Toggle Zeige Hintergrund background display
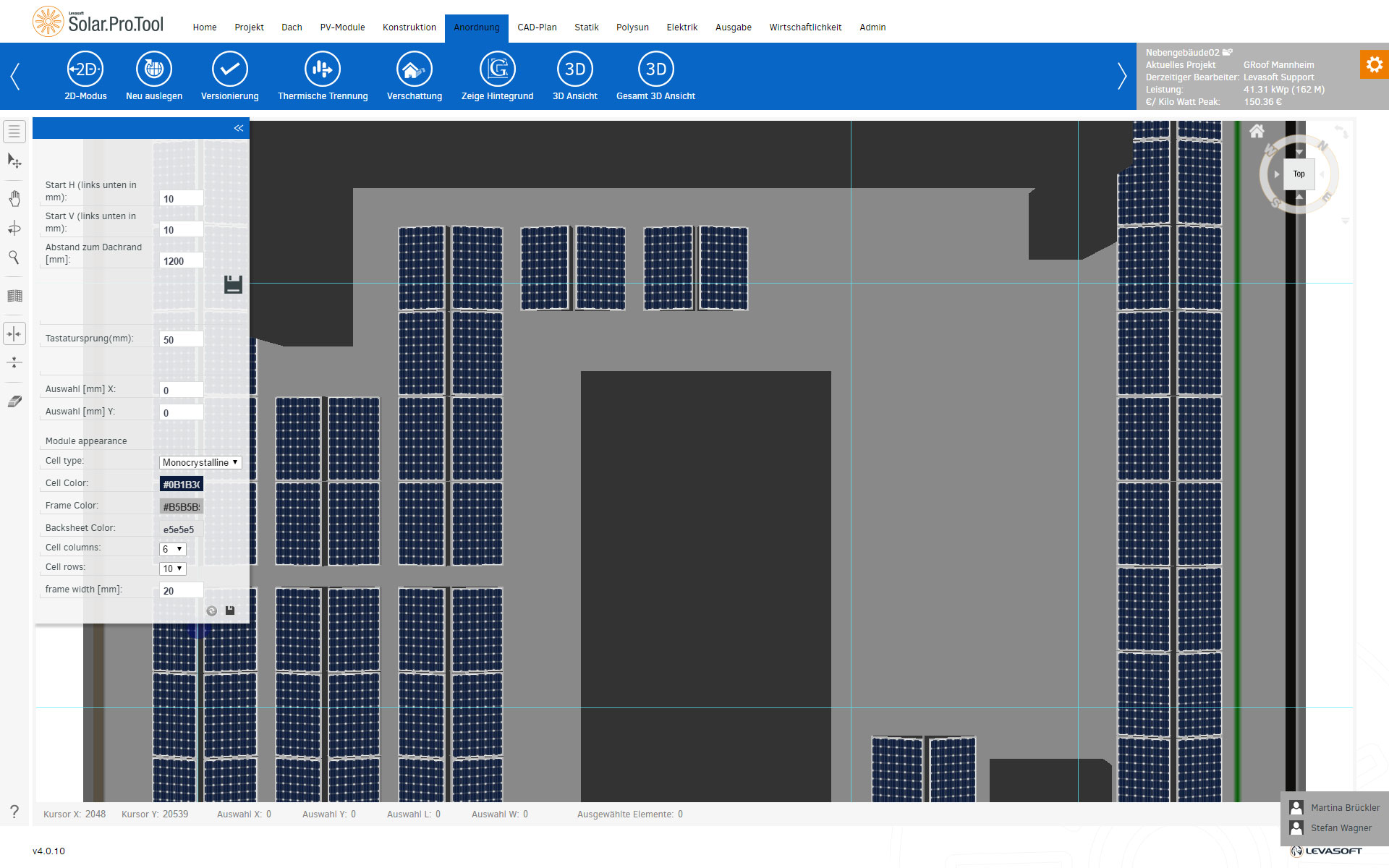 [x=497, y=70]
